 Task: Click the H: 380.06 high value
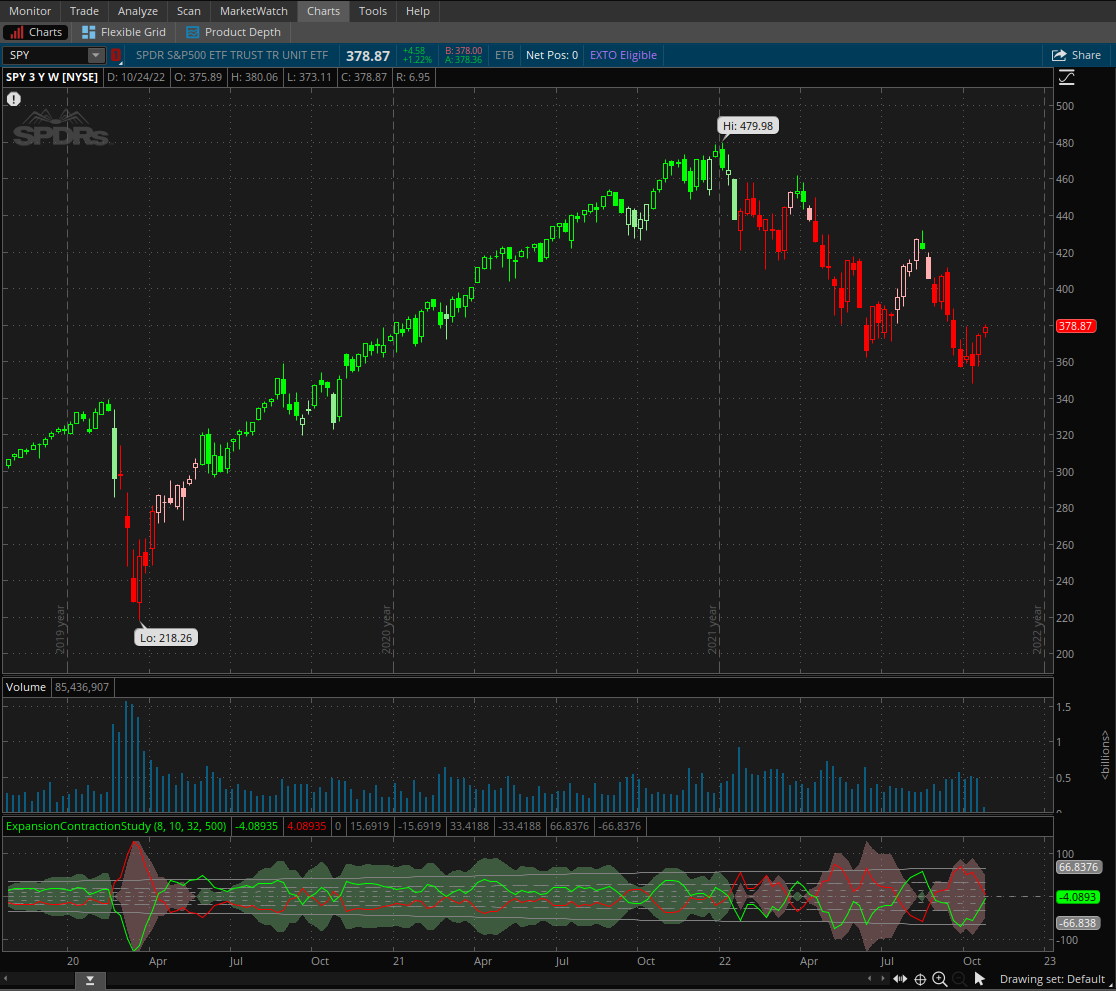254,77
